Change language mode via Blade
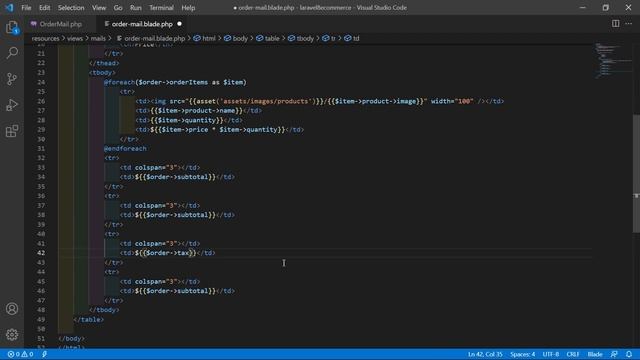 pyautogui.click(x=595, y=354)
